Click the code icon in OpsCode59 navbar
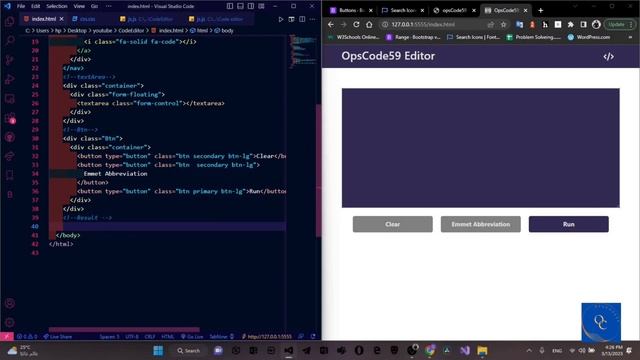 tap(608, 56)
